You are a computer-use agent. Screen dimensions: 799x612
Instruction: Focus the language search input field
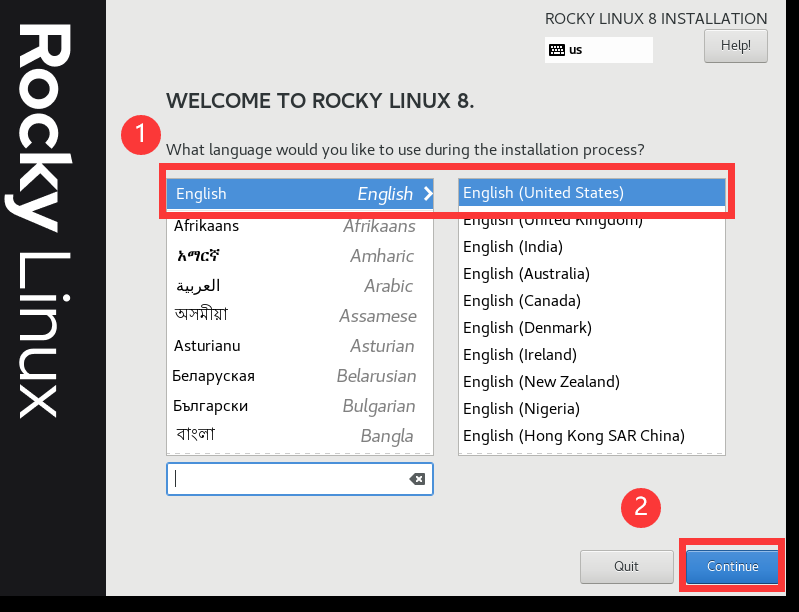pyautogui.click(x=300, y=479)
